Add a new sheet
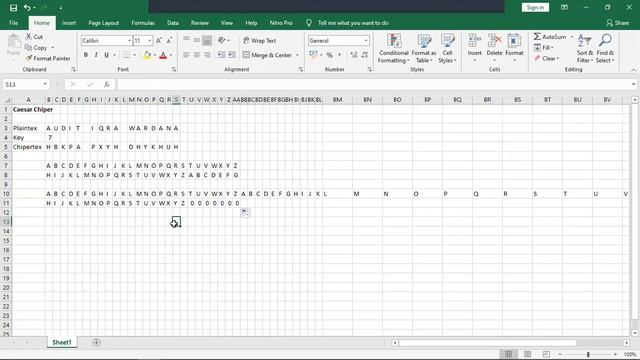The image size is (640, 360). pos(96,342)
